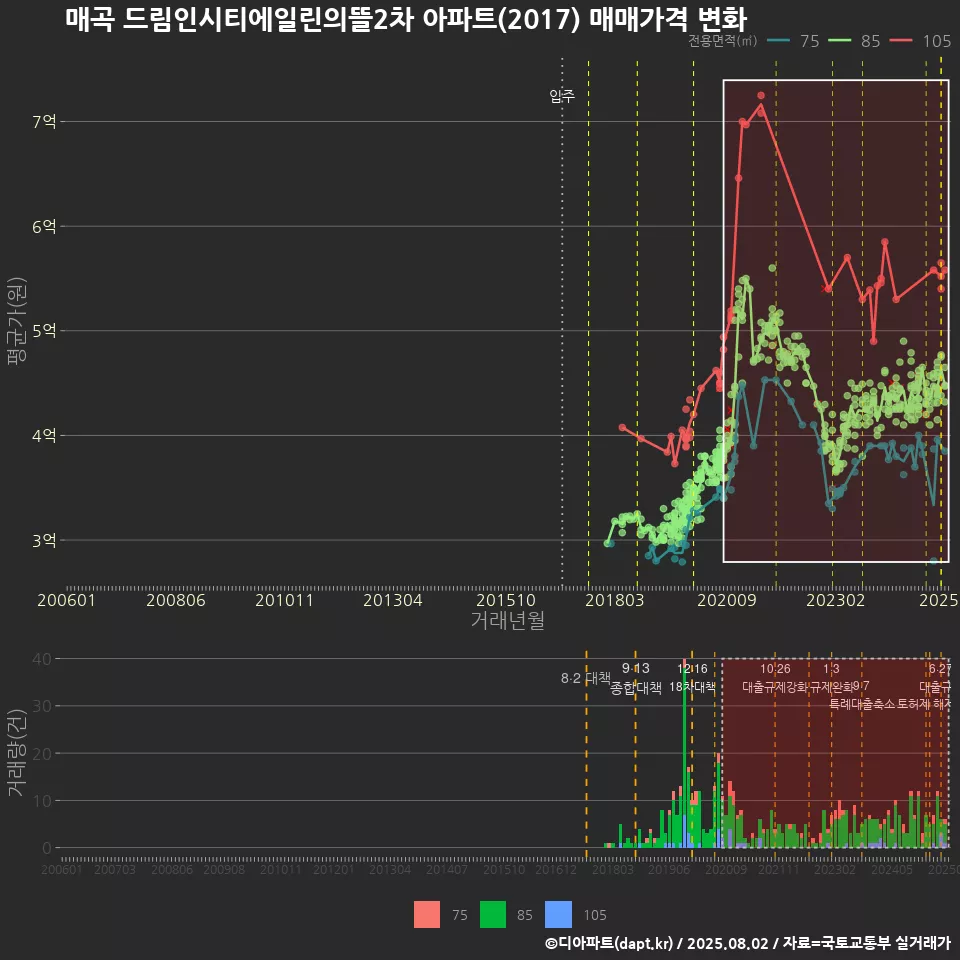The image size is (960, 960).
Task: Click the 40 label on volume chart
Action: tap(42, 659)
